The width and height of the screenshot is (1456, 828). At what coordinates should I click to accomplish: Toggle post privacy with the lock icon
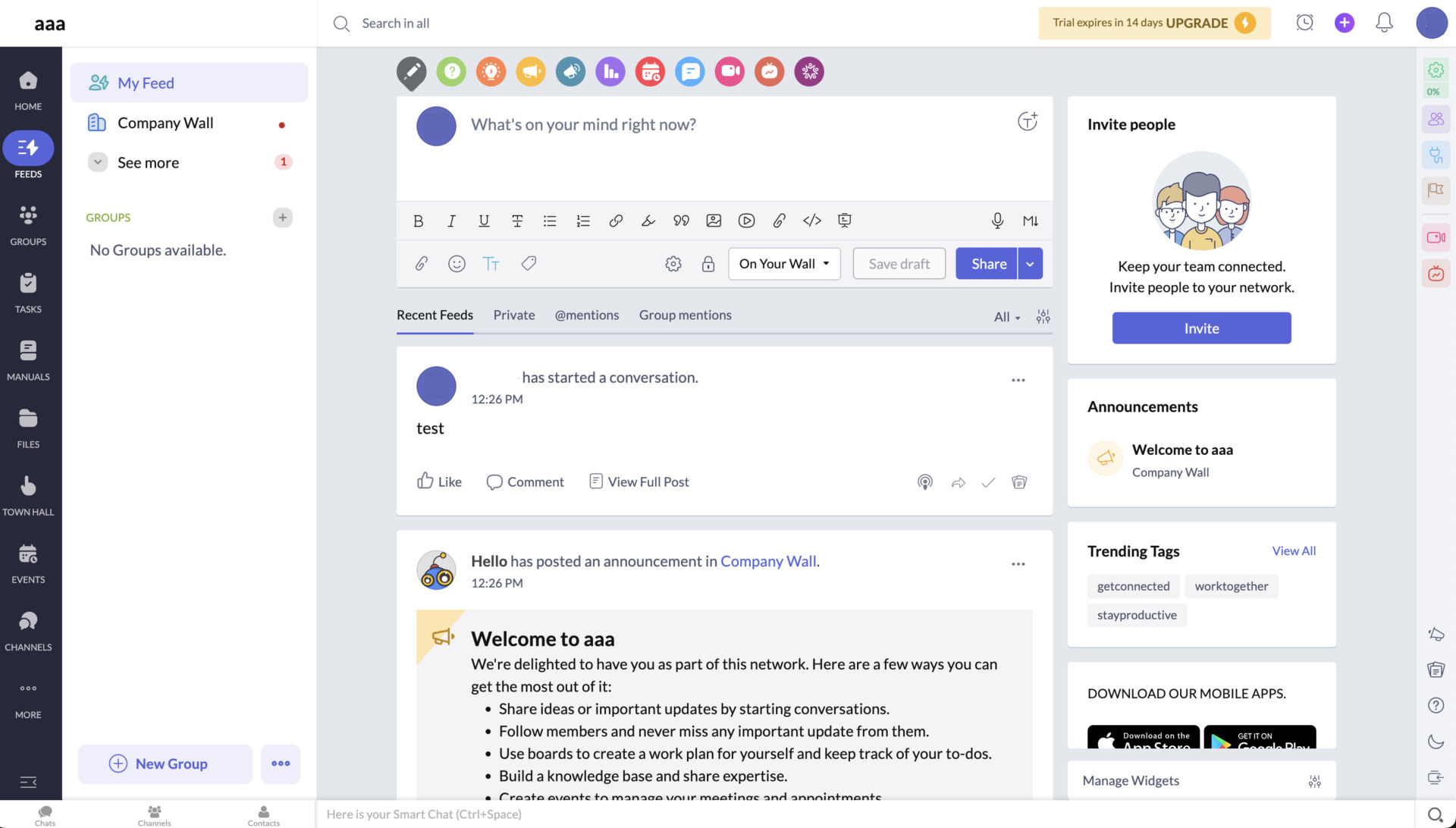click(708, 265)
